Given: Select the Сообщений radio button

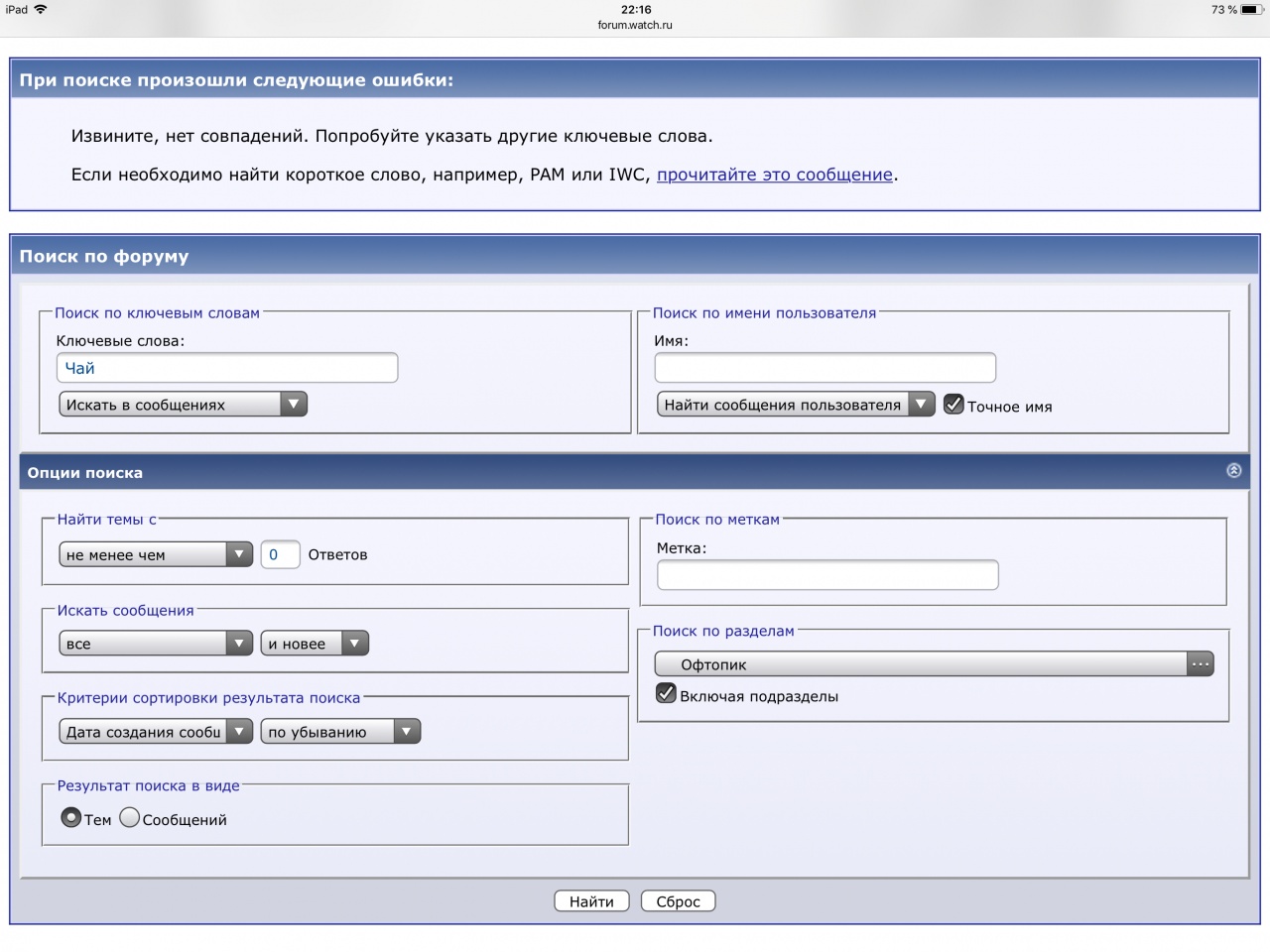Looking at the screenshot, I should [130, 818].
